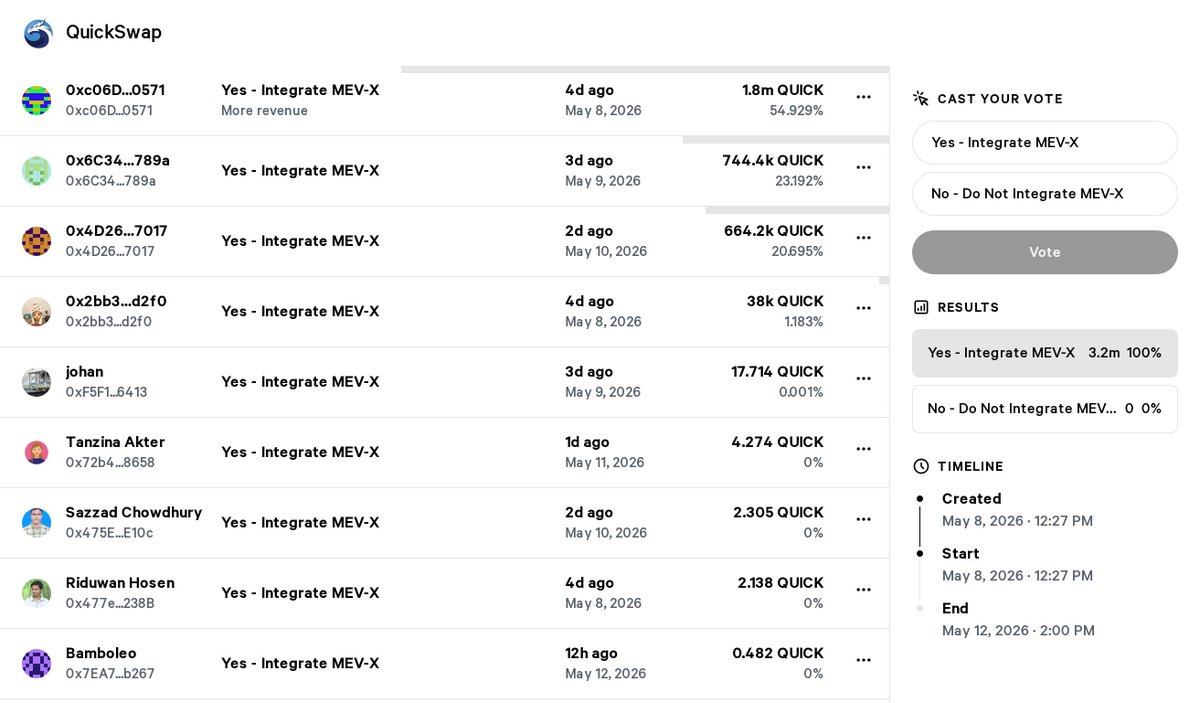The image size is (1200, 703).
Task: Open voter name 0x2bb3...d2f0 profile
Action: (x=116, y=301)
